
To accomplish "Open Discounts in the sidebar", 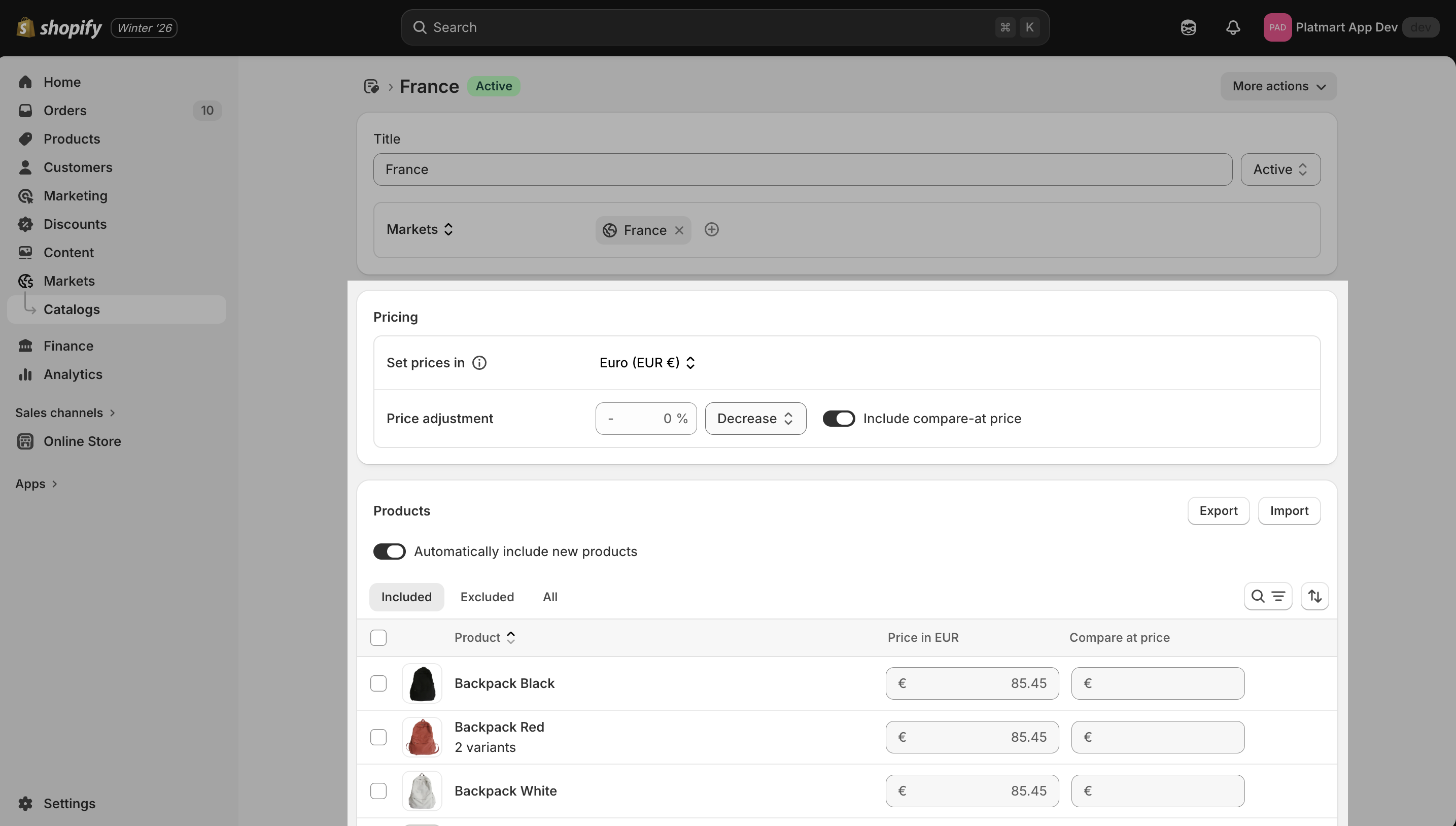I will coord(75,224).
